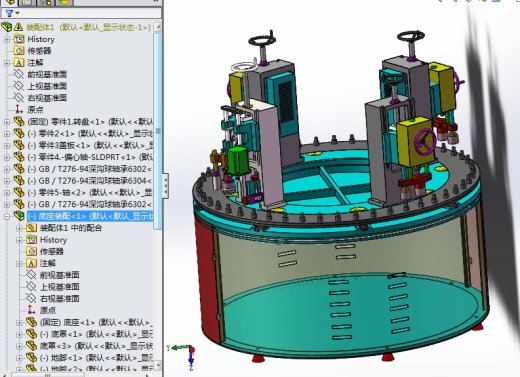Image resolution: width=520 pixels, height=377 pixels.
Task: Select the top-level 右视基准面 plane icon
Action: tap(18, 98)
